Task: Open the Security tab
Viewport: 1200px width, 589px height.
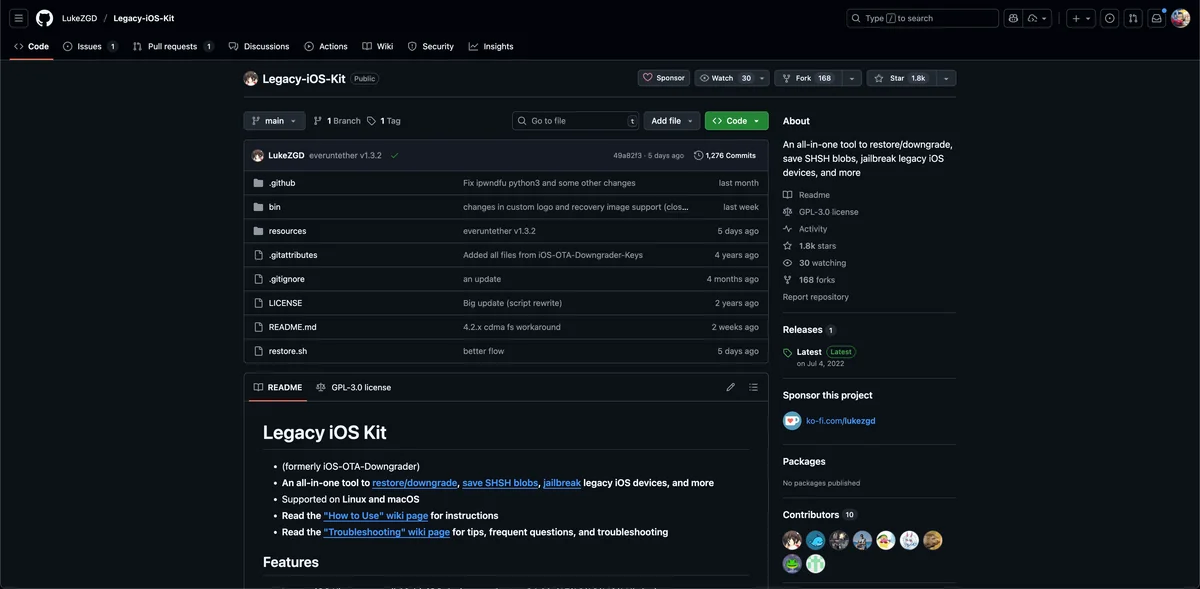Action: point(431,46)
